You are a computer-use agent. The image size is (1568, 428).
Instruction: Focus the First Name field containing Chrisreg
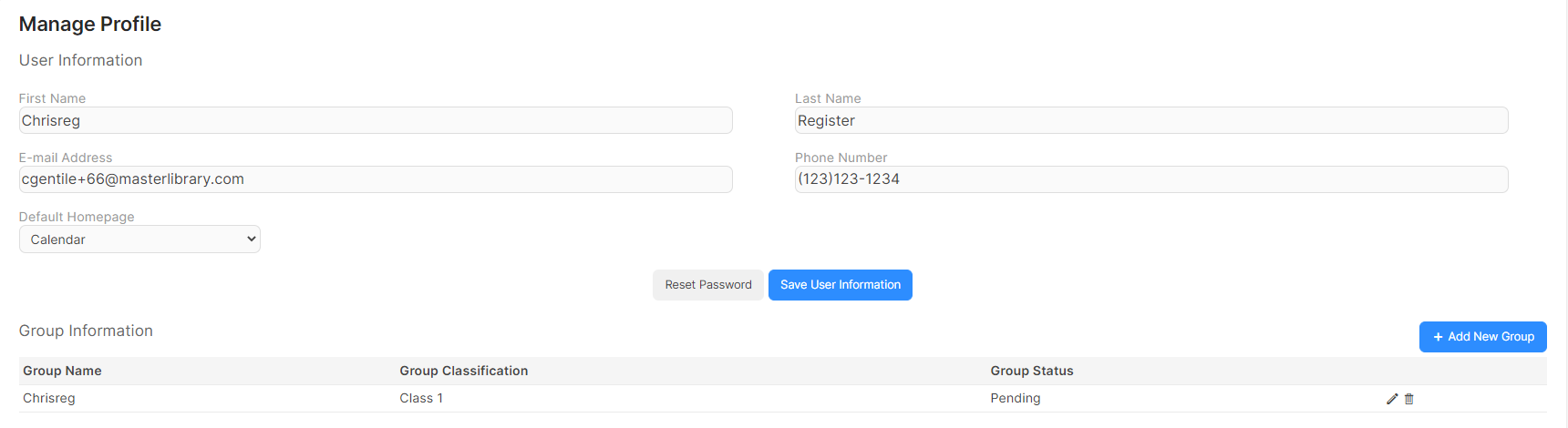click(x=376, y=120)
